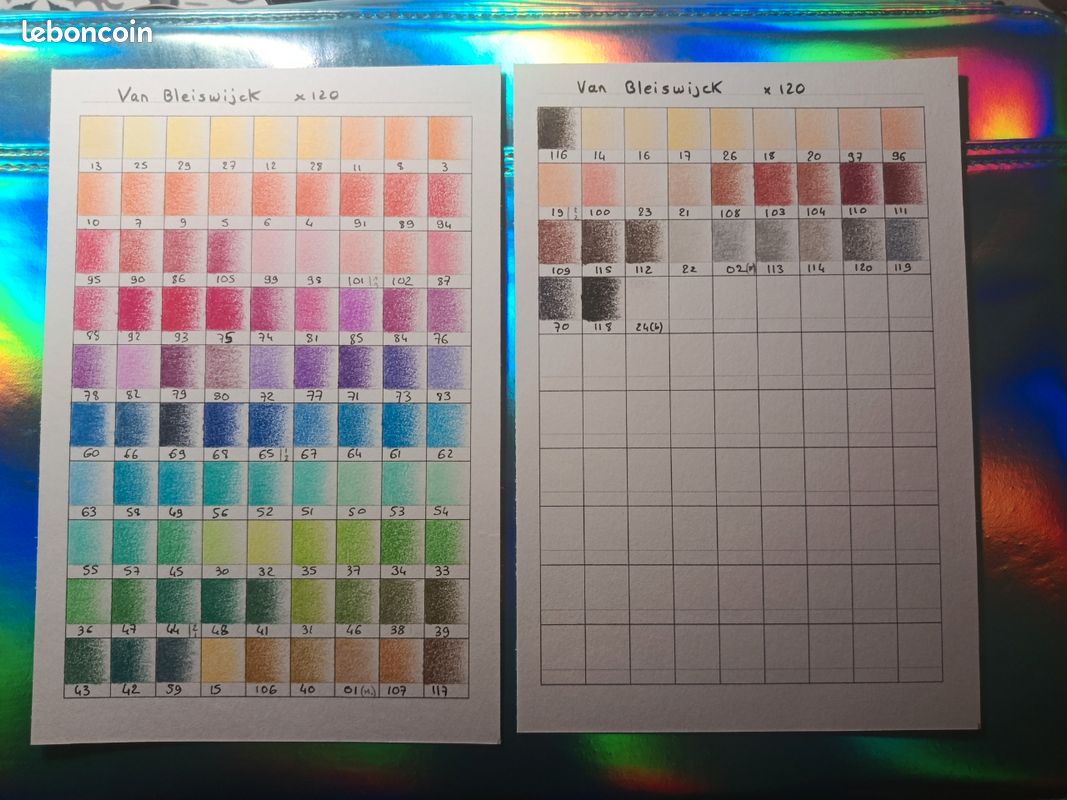
Task: Click the ochre brown swatch numbered 106
Action: click(267, 661)
